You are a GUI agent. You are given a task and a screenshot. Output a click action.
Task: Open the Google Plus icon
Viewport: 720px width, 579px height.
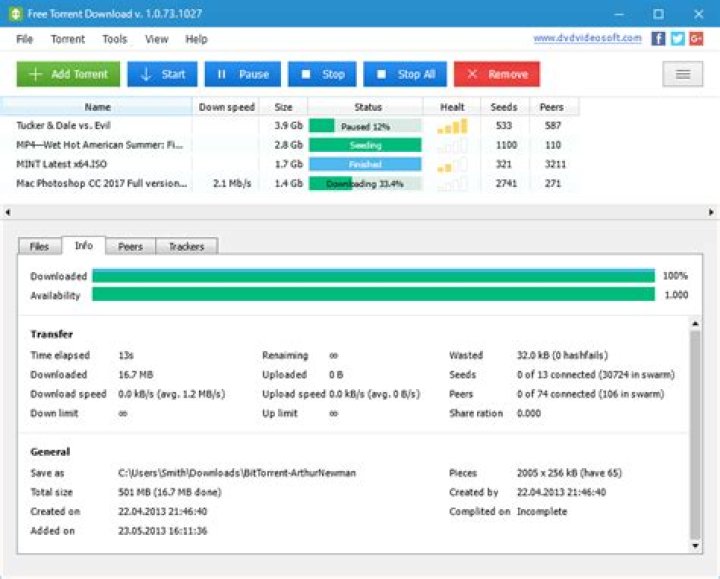coord(696,39)
